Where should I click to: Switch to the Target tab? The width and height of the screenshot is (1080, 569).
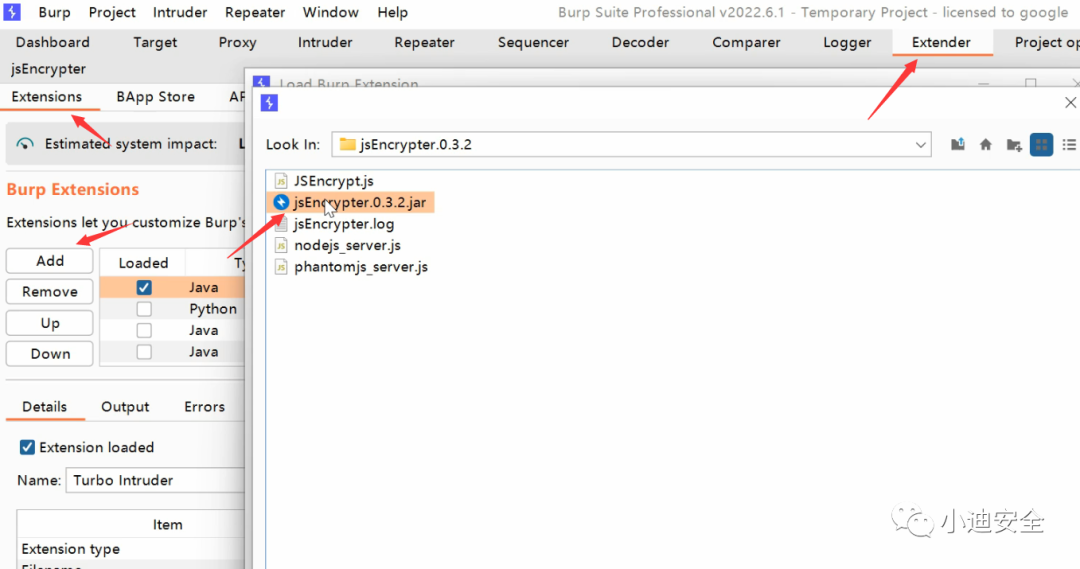coord(155,42)
